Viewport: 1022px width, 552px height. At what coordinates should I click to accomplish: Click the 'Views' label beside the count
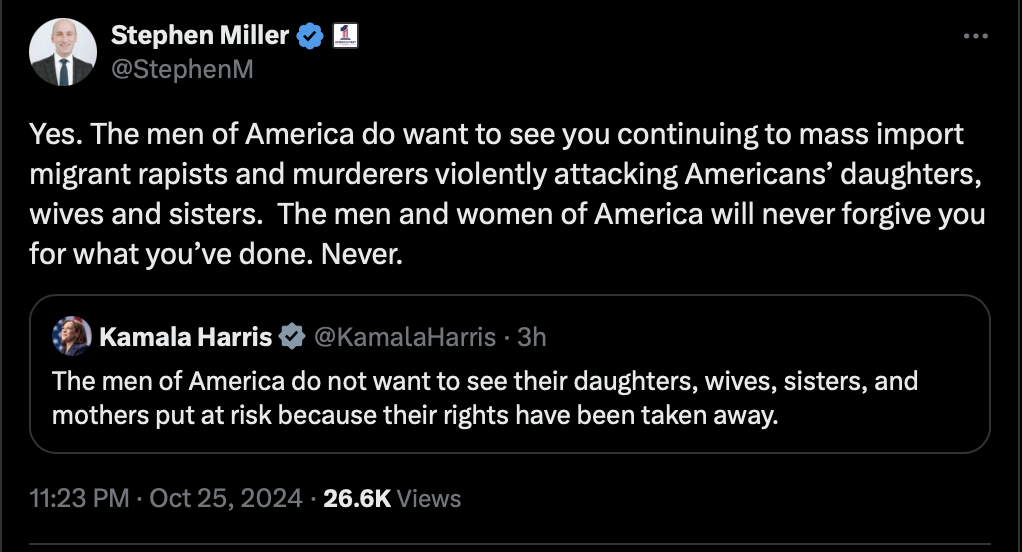tap(429, 498)
